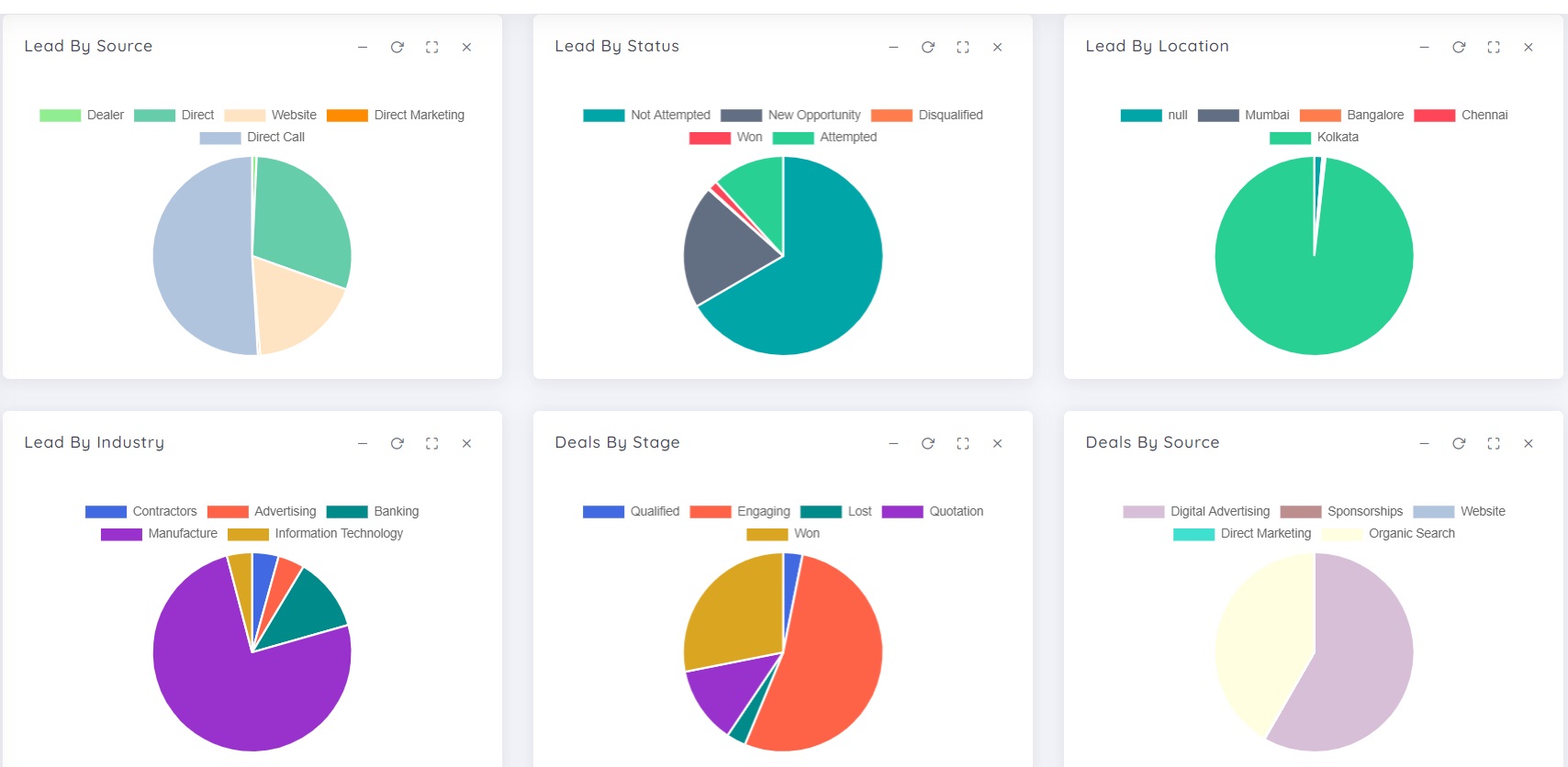Click the Contractors blue swatch legend

click(106, 511)
